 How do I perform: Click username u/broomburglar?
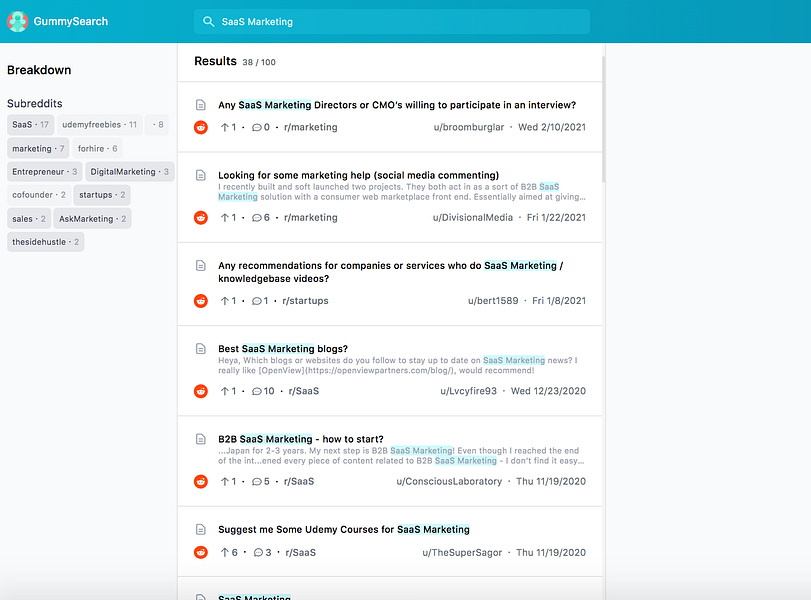tap(469, 127)
